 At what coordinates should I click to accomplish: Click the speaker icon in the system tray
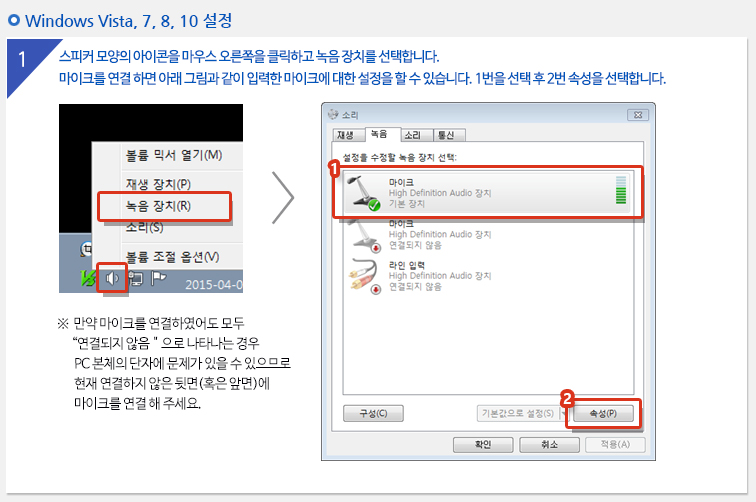click(x=112, y=278)
